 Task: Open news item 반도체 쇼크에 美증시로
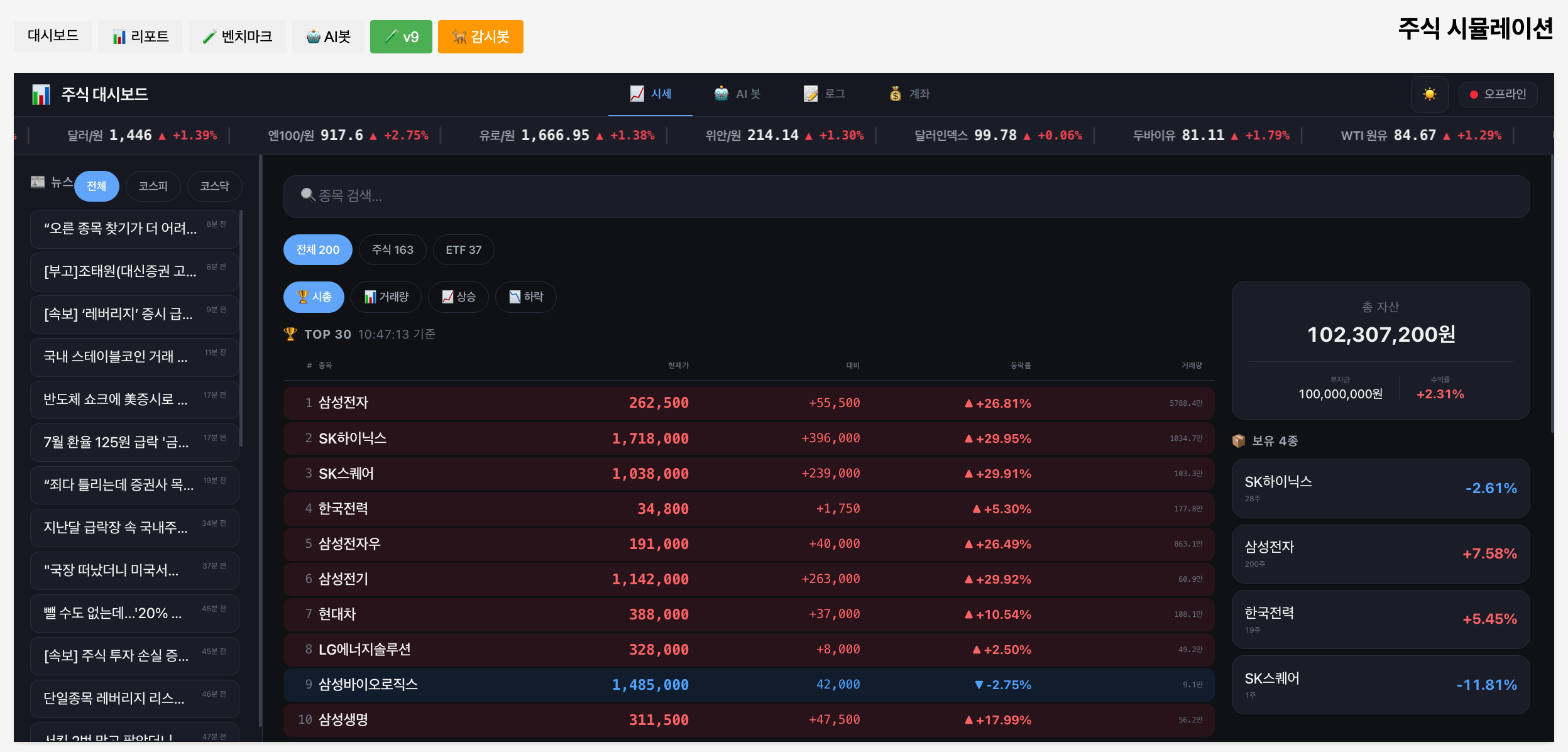coord(134,400)
